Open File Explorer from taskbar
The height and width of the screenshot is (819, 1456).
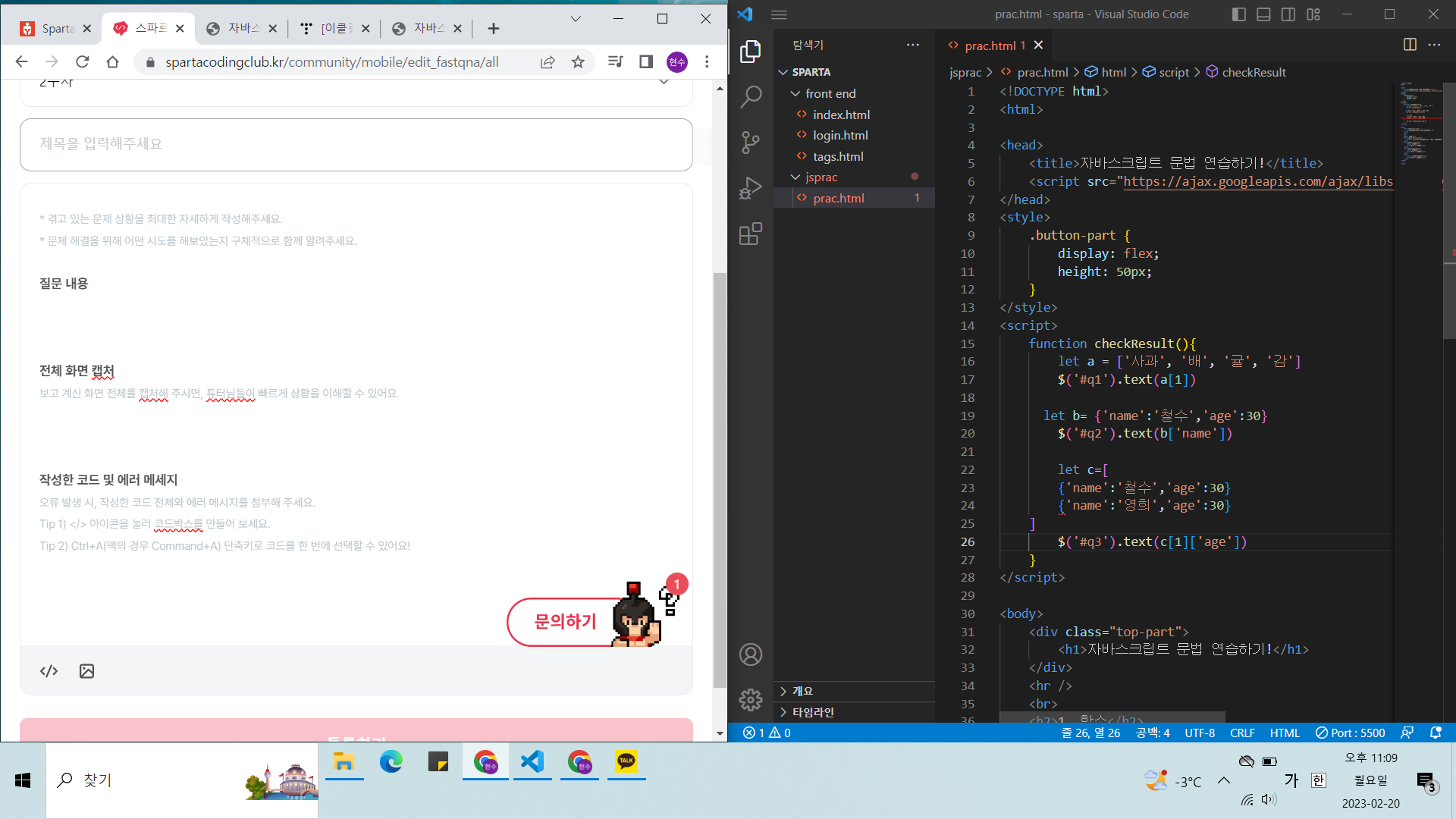click(x=344, y=762)
